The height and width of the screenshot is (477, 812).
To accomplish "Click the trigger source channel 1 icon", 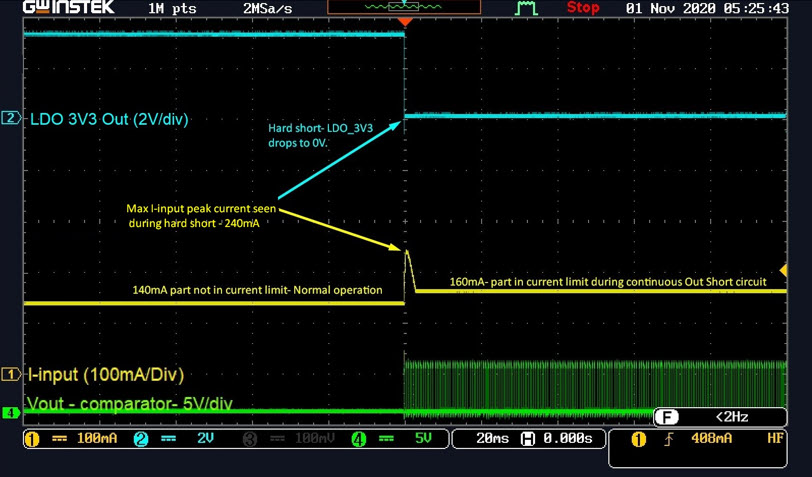I will tap(639, 439).
